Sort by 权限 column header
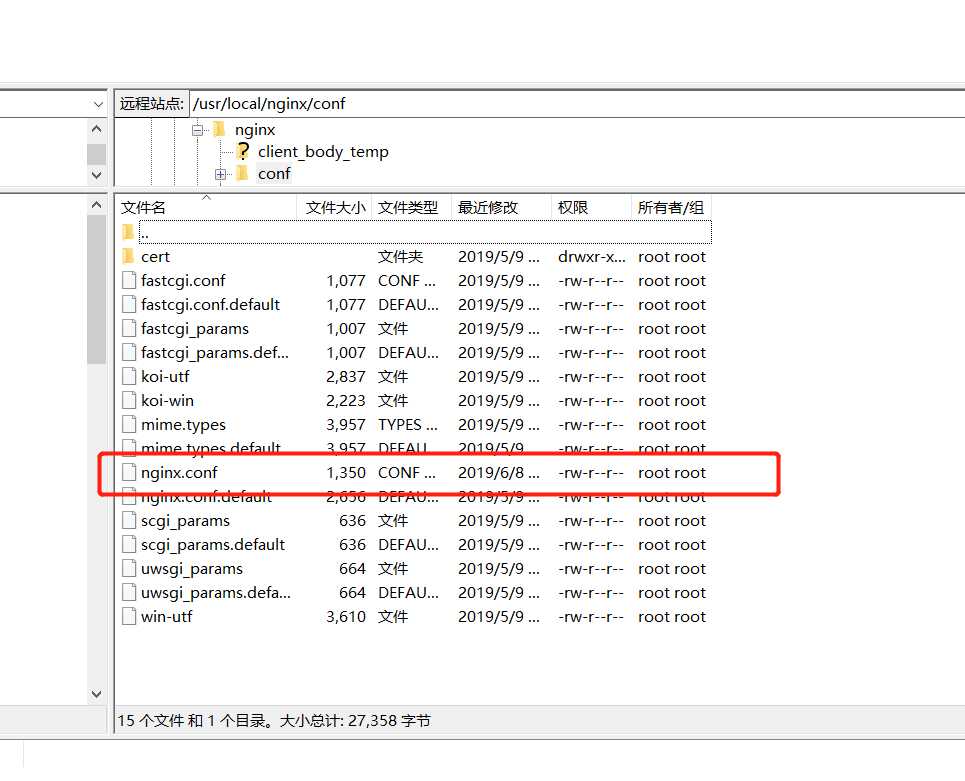This screenshot has width=965, height=781. pos(591,207)
